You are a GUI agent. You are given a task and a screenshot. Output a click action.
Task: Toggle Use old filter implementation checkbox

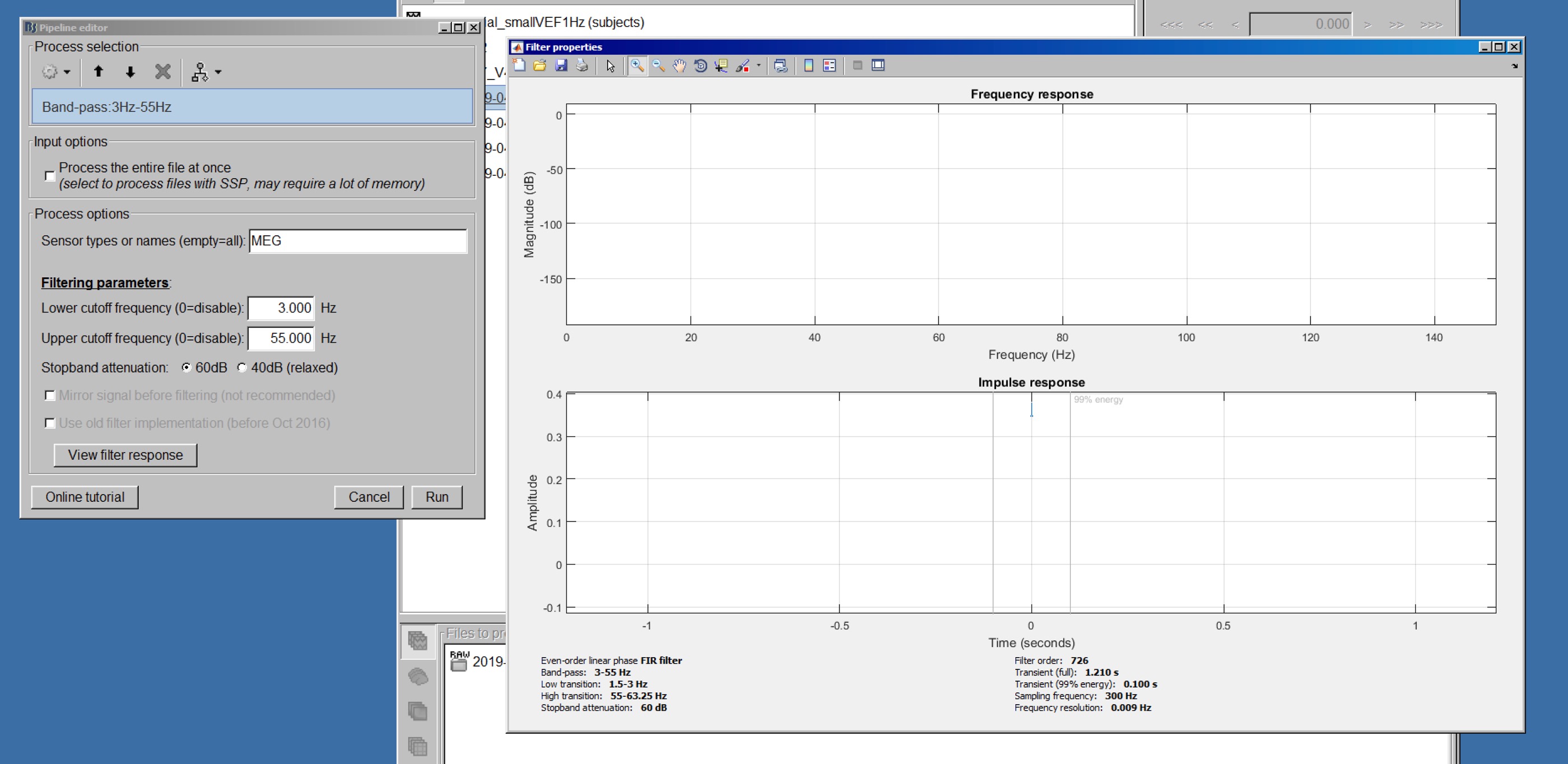pyautogui.click(x=50, y=423)
